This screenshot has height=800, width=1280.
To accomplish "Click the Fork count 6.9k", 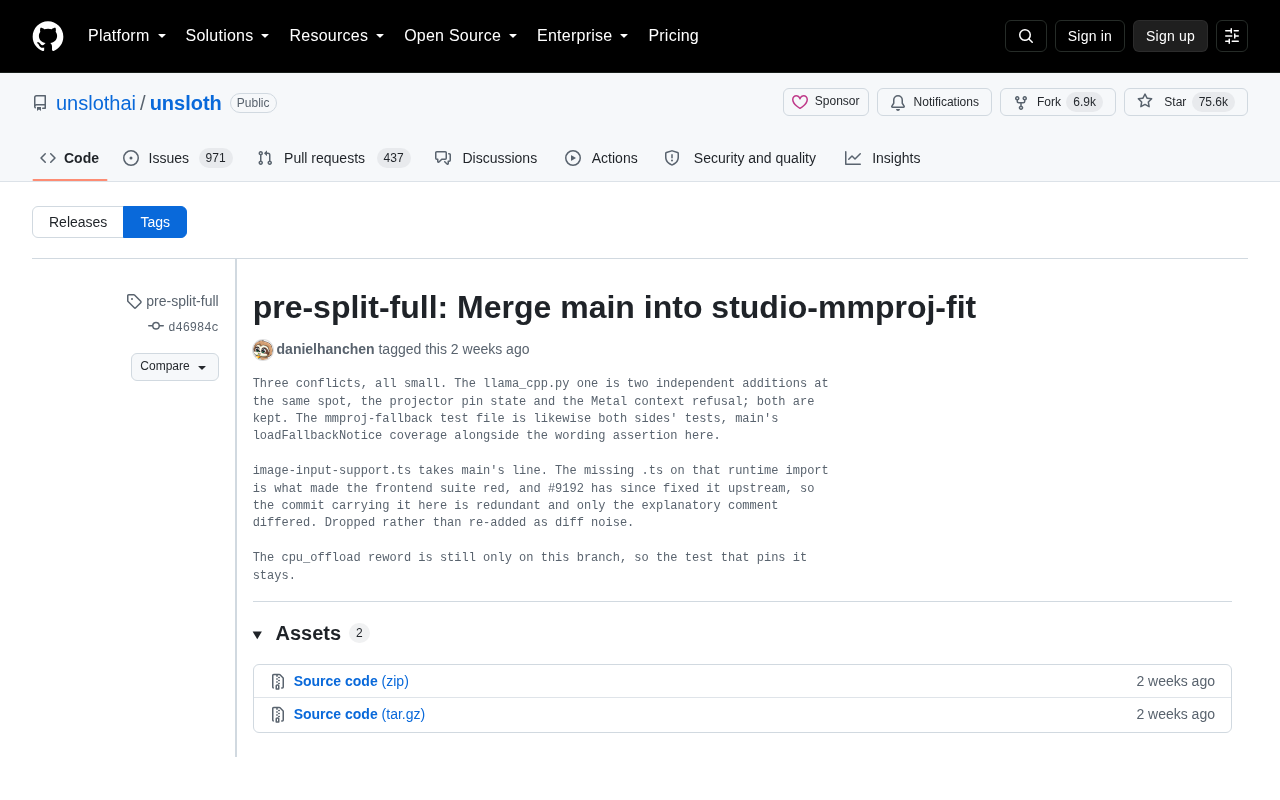I will coord(1085,102).
